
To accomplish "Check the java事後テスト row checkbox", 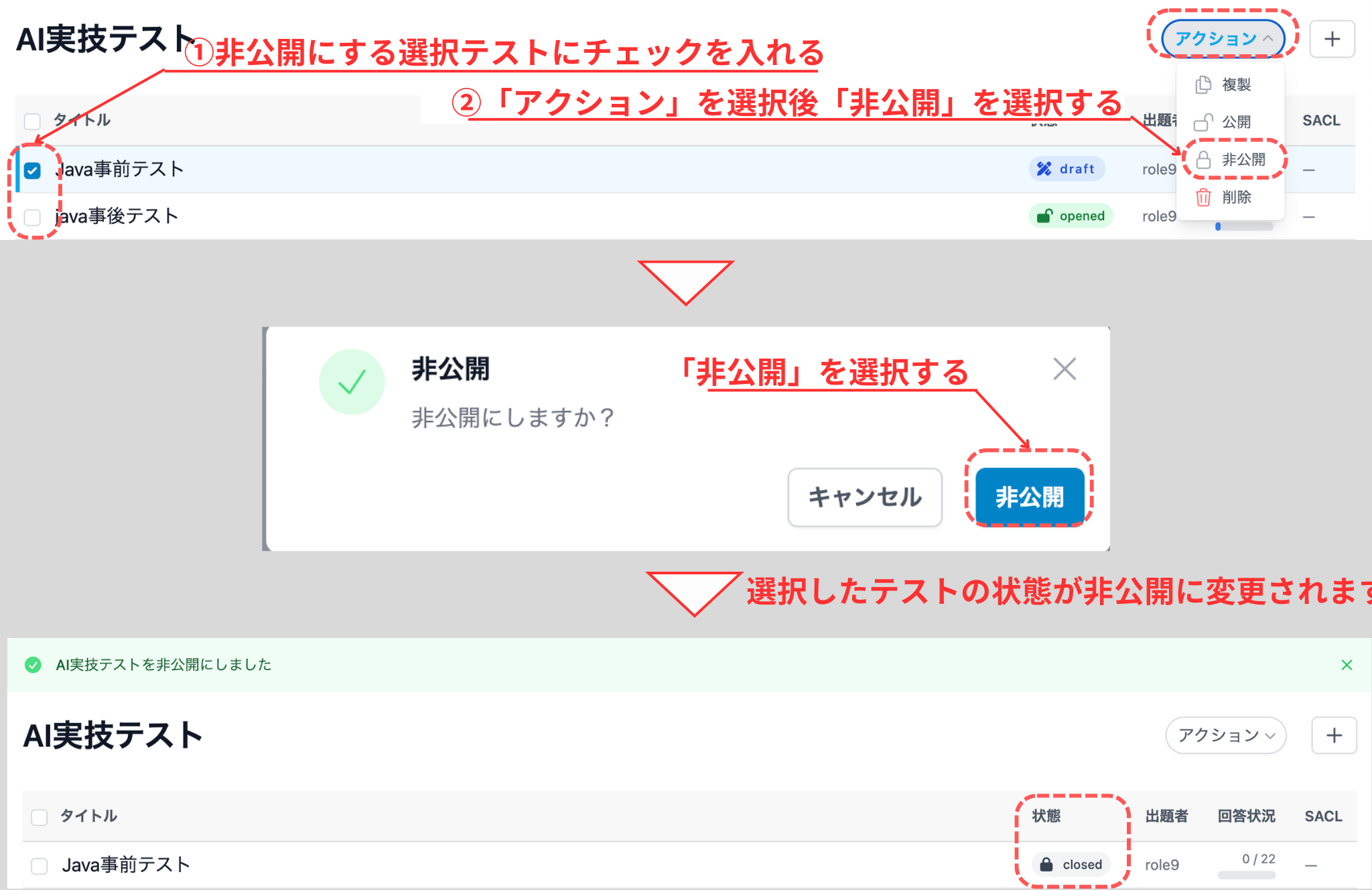I will coord(31,216).
